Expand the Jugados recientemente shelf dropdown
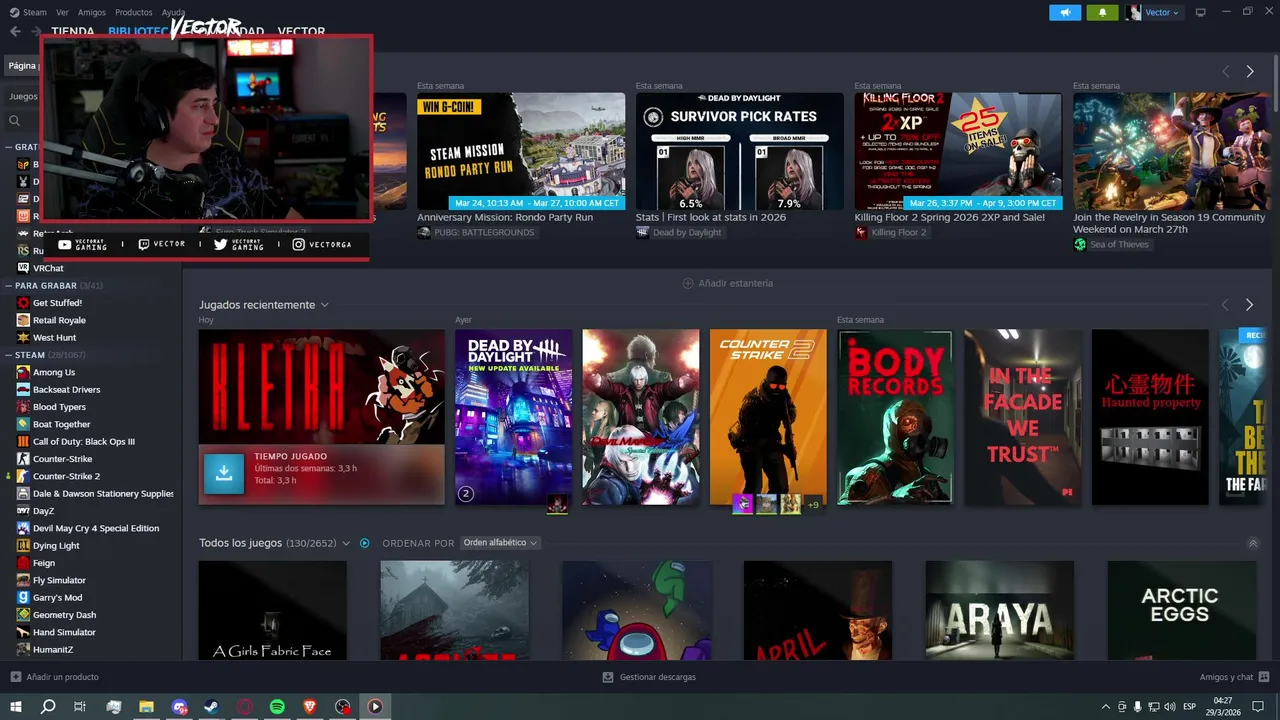This screenshot has height=720, width=1280. pyautogui.click(x=324, y=305)
